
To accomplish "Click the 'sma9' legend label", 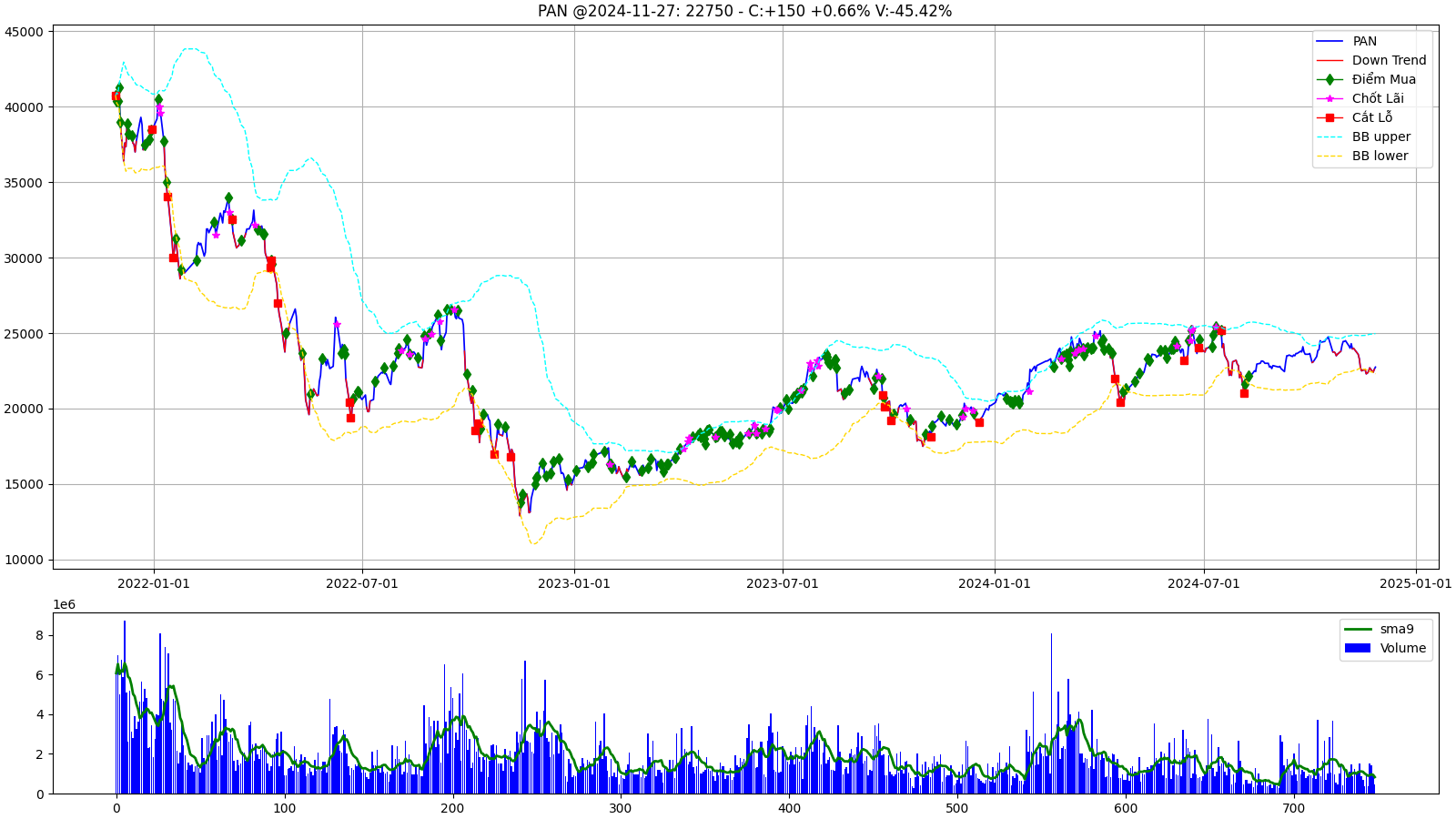I will (1397, 630).
